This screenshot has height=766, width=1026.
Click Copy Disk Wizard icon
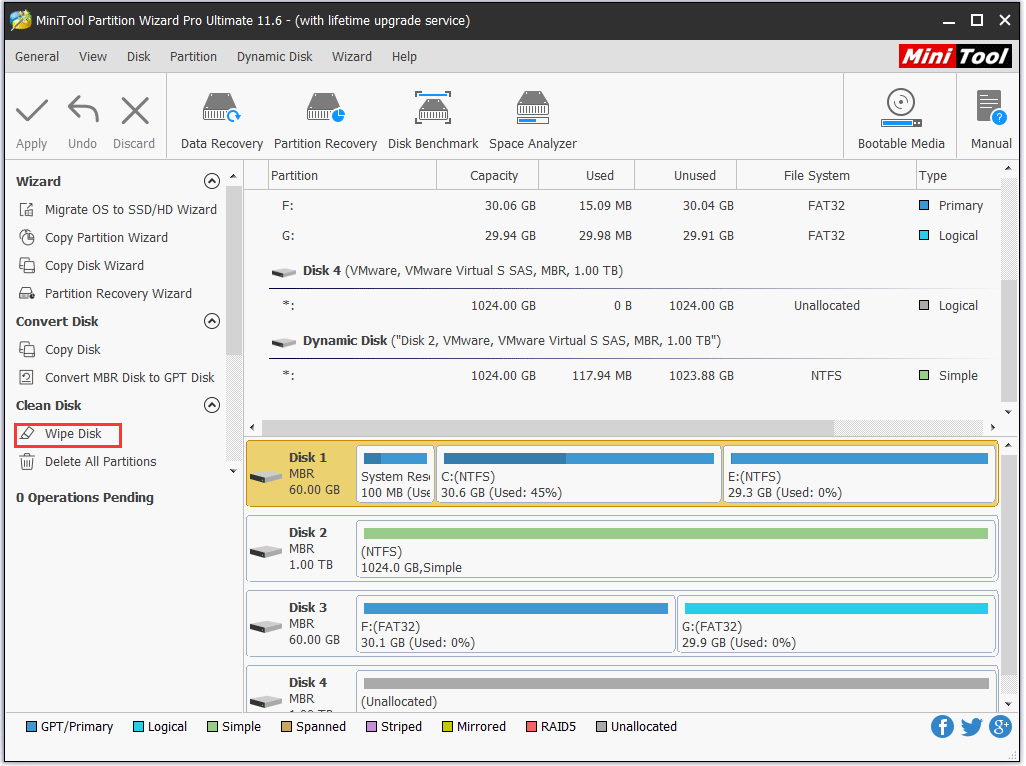coord(27,266)
